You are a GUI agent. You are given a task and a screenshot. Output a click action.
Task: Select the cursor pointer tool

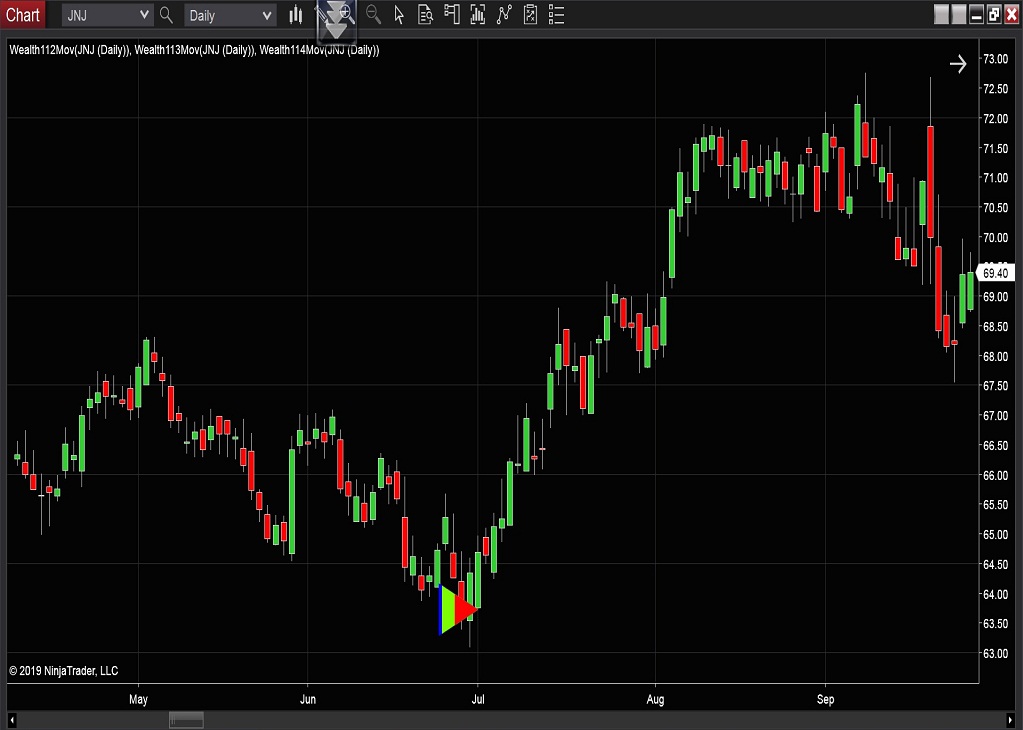click(x=399, y=15)
